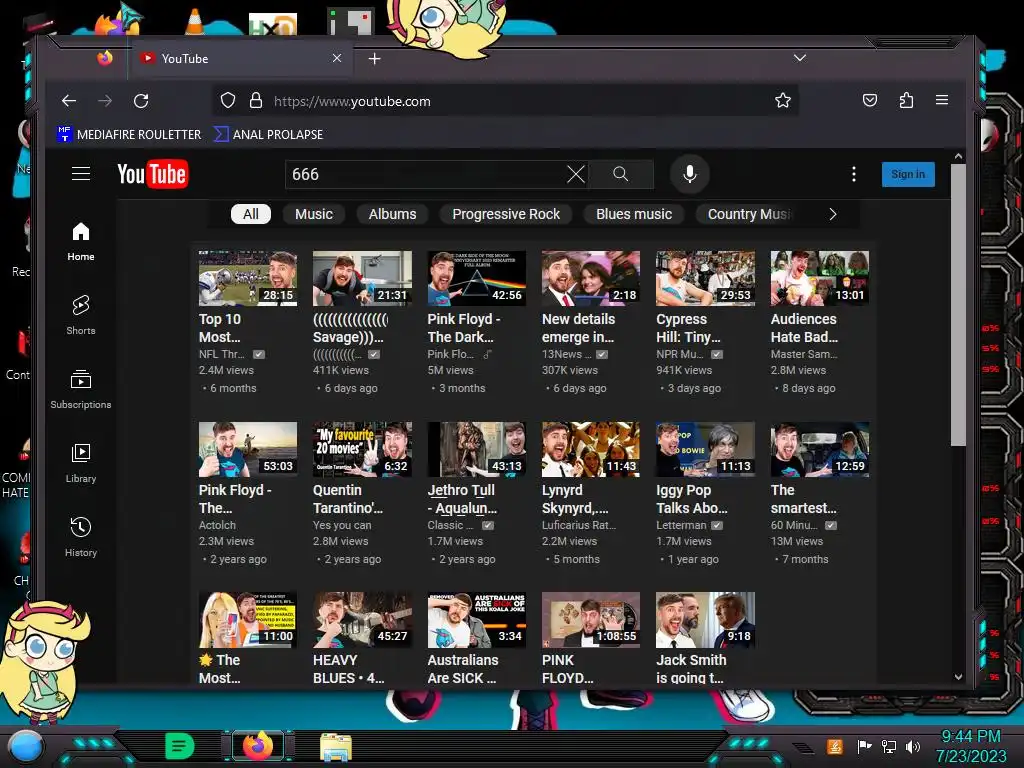Image resolution: width=1024 pixels, height=768 pixels.
Task: Click the volume speaker tray icon
Action: [x=913, y=746]
